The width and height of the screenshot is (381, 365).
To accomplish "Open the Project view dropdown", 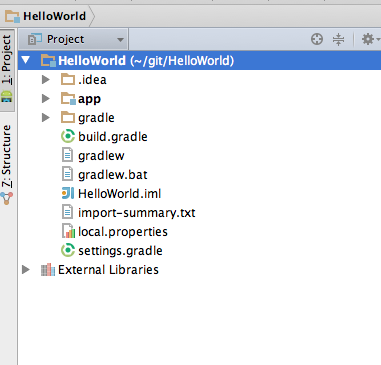I will [73, 39].
